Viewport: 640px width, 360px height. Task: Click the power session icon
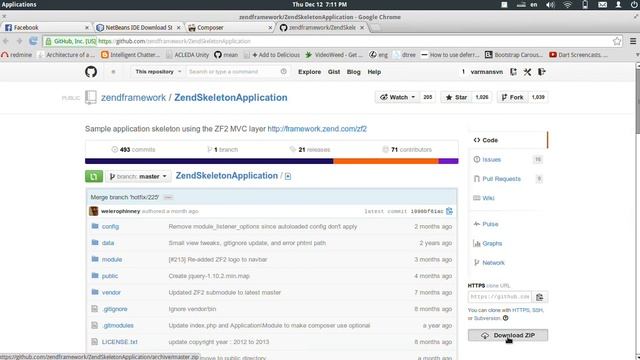pos(634,4)
